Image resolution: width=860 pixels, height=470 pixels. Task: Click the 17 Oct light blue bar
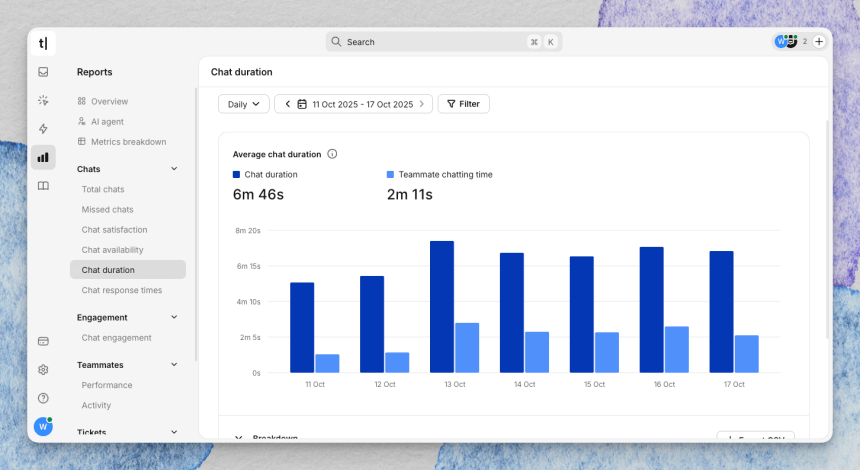coord(747,354)
